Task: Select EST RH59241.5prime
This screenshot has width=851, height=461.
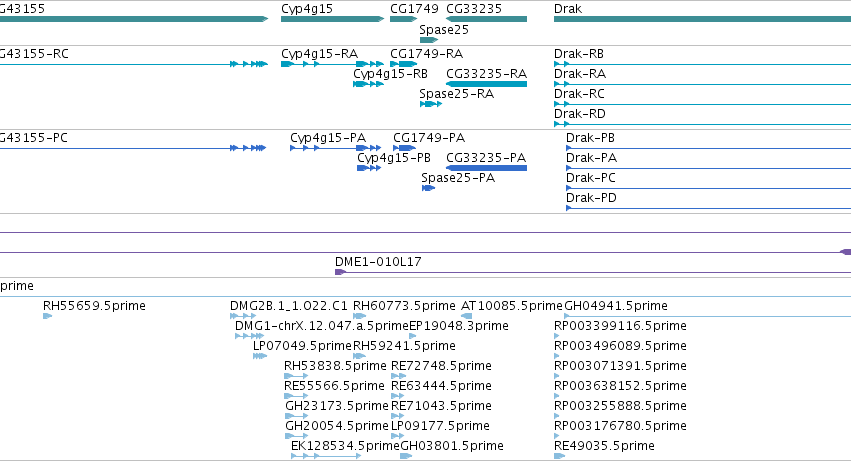Action: click(x=404, y=346)
